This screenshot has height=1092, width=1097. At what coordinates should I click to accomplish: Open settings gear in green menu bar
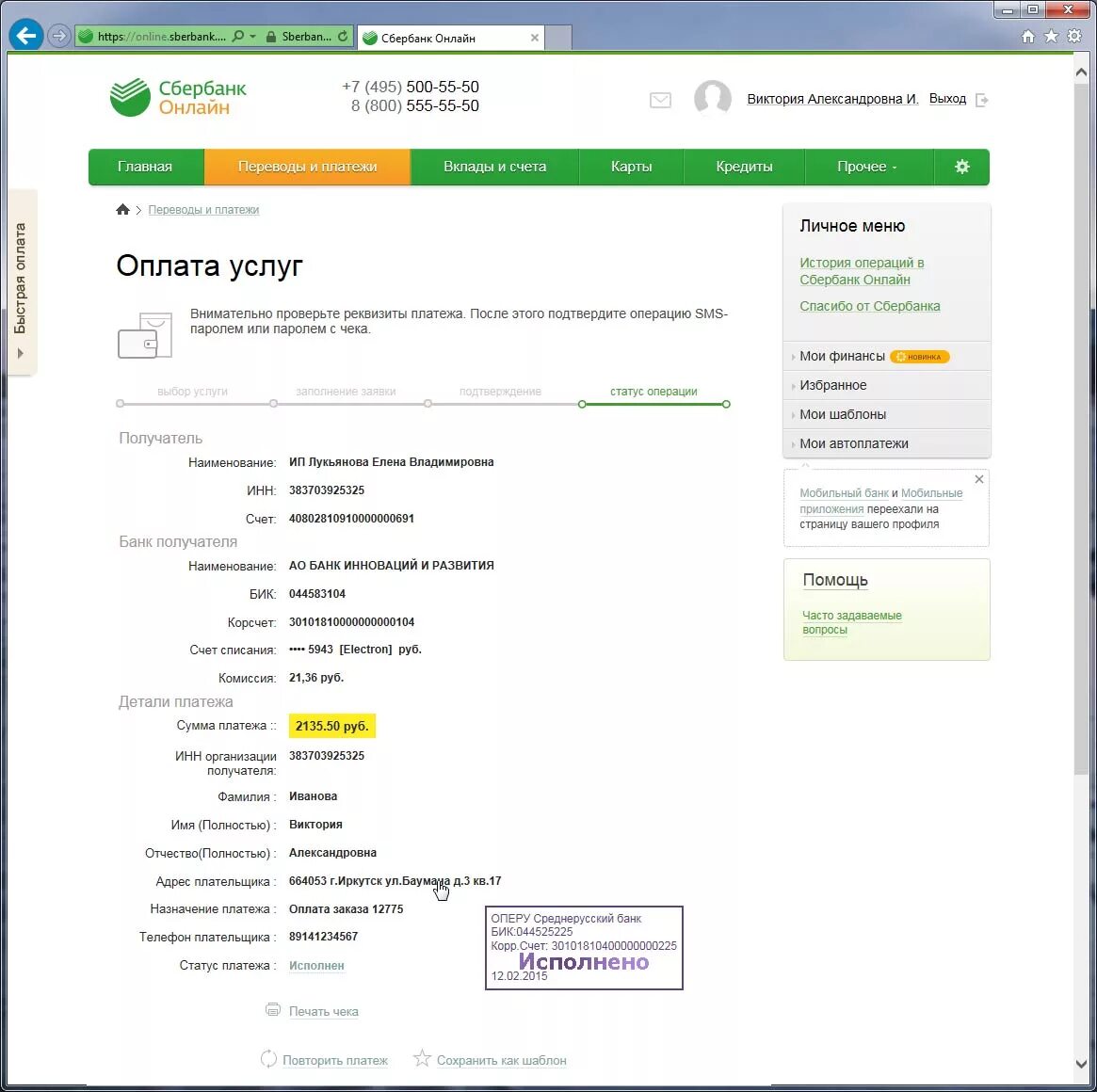click(962, 167)
